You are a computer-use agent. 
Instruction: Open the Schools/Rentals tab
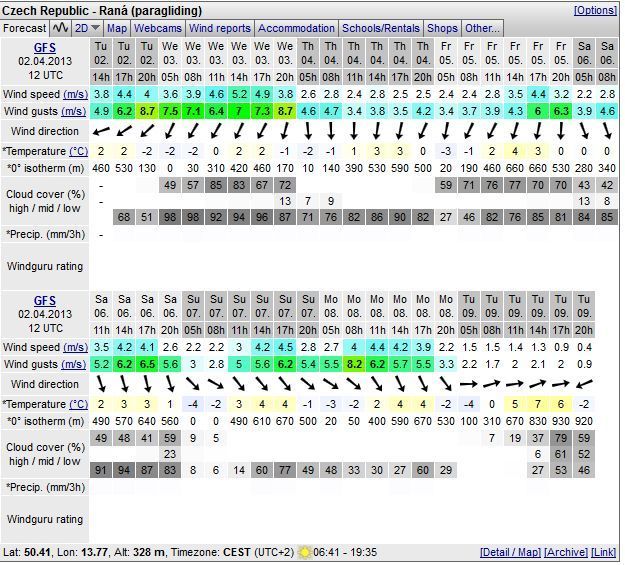point(382,28)
